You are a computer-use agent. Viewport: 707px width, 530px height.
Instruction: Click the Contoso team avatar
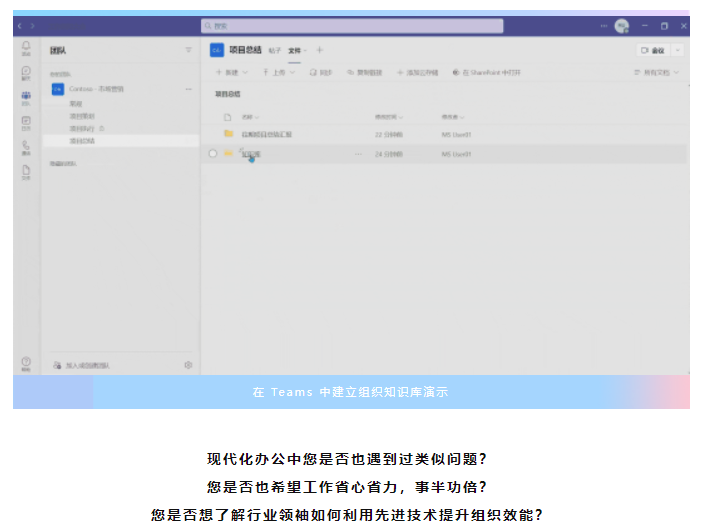(58, 89)
